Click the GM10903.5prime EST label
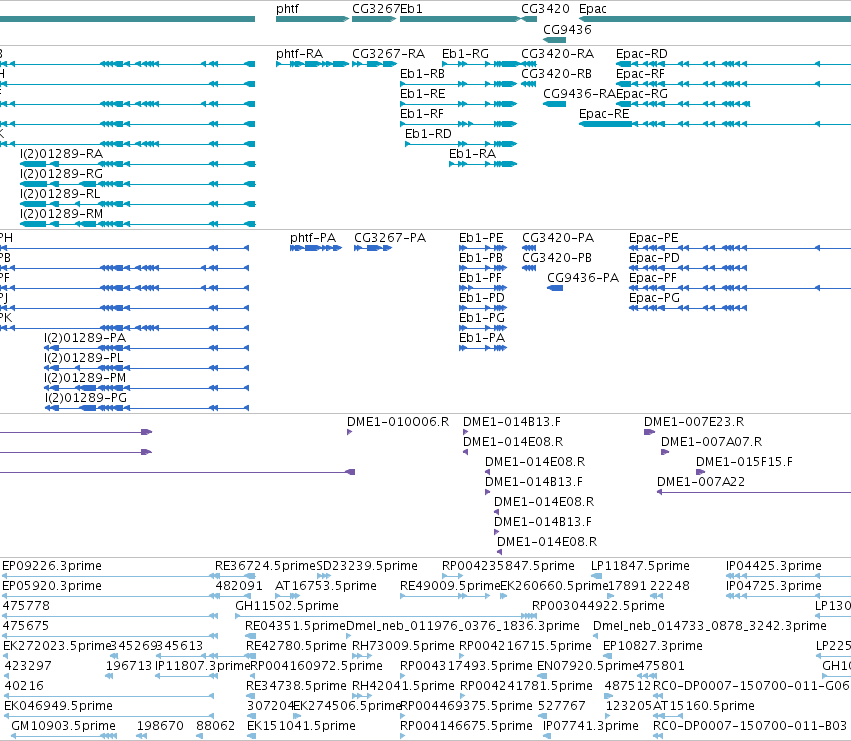This screenshot has height=741, width=851. 63,726
